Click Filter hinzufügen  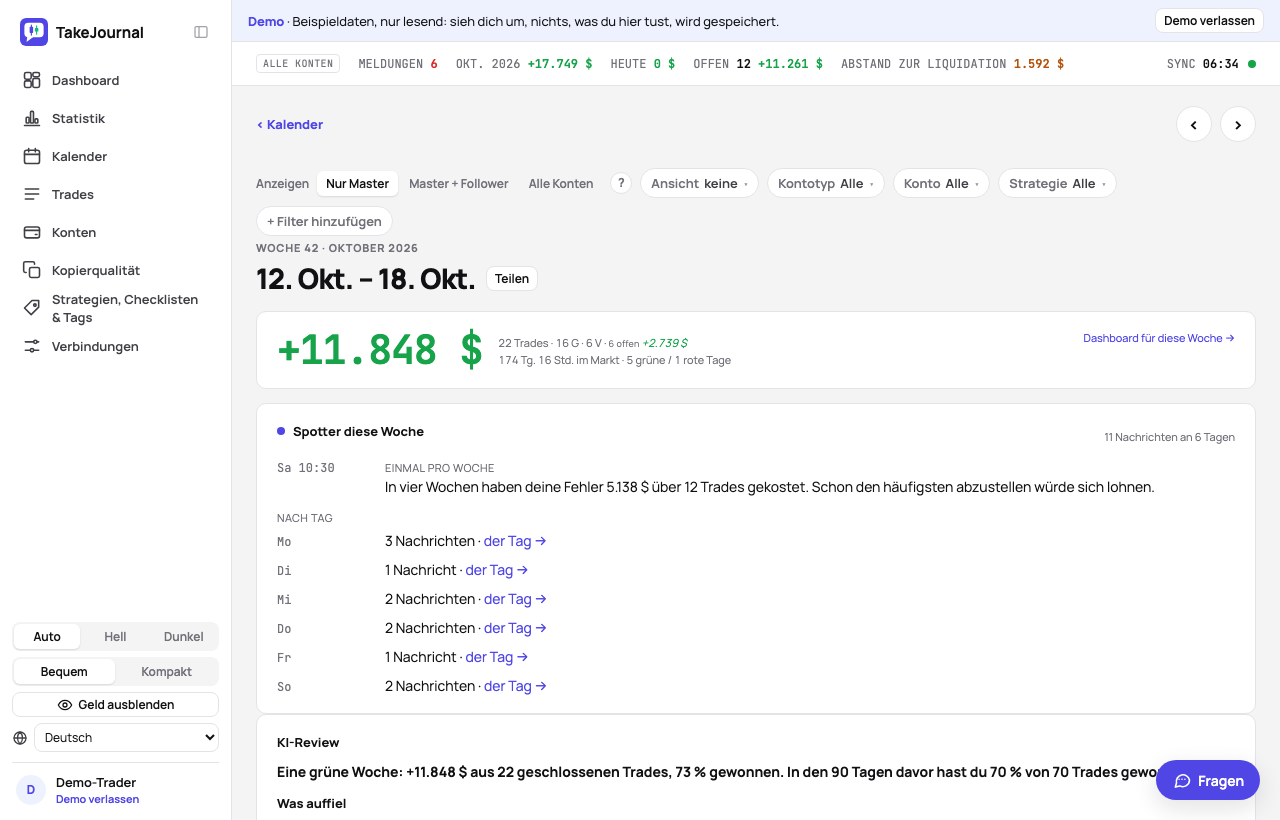pos(324,221)
